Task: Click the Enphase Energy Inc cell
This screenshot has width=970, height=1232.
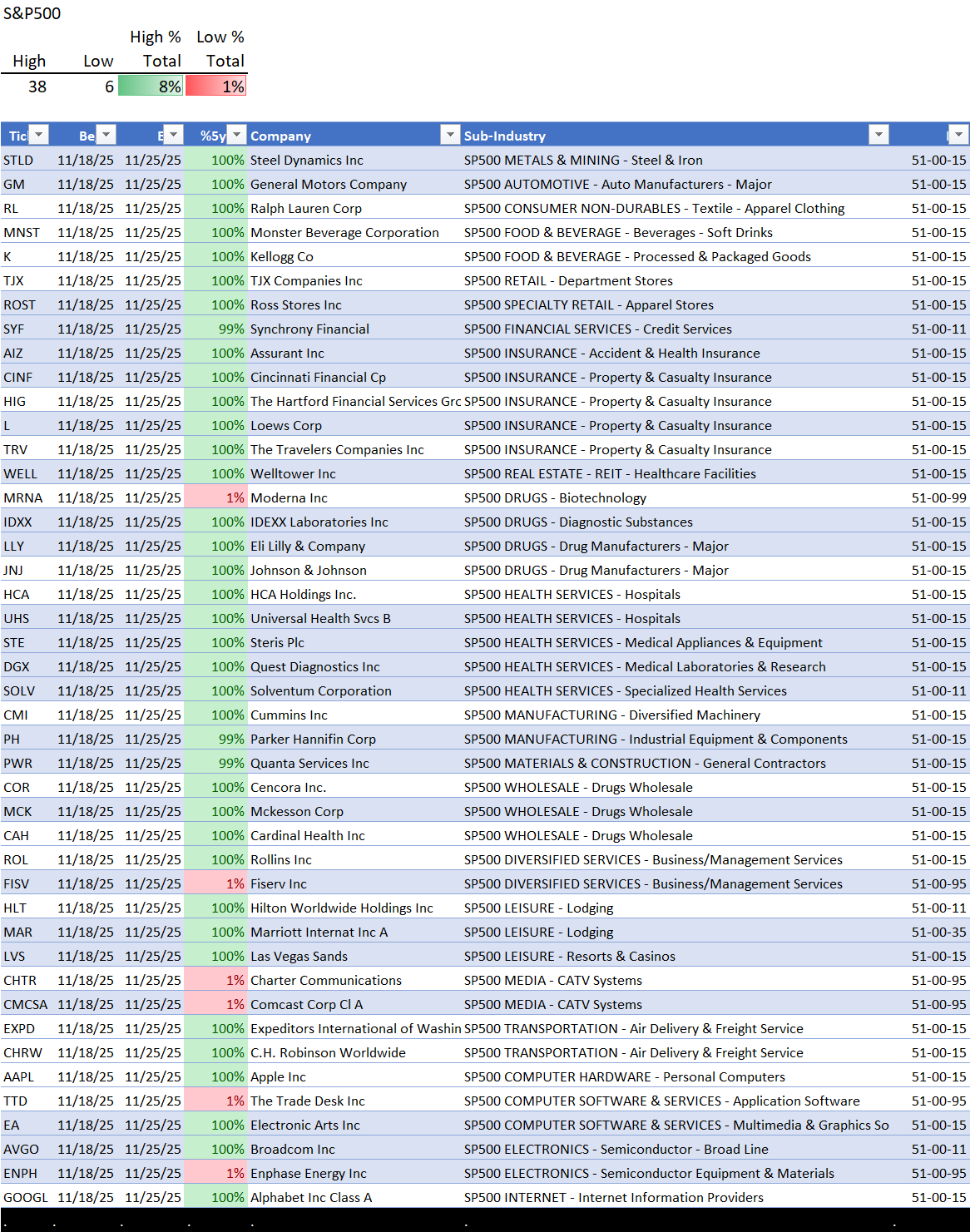Action: (x=309, y=1174)
